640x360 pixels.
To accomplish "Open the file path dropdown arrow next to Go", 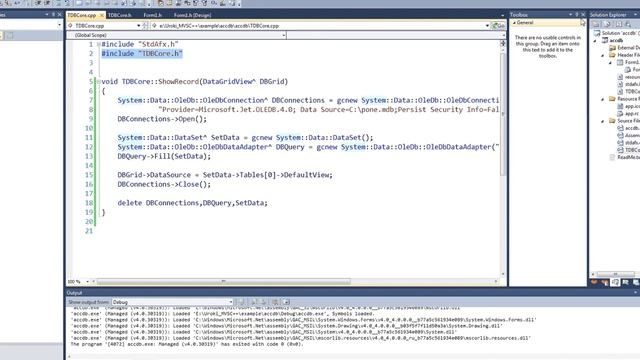I will pos(487,26).
